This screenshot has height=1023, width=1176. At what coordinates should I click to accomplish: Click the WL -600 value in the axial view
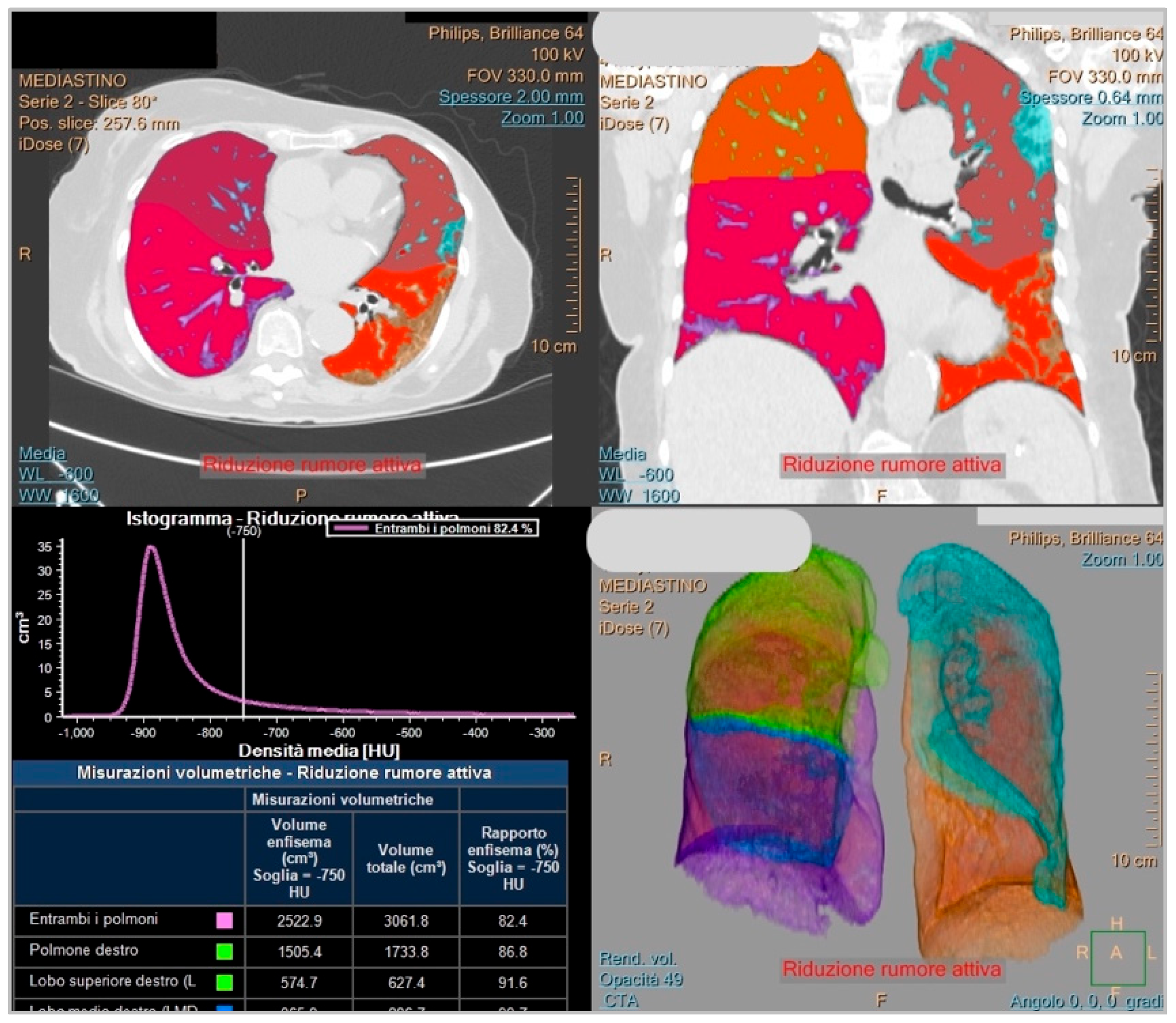56,474
